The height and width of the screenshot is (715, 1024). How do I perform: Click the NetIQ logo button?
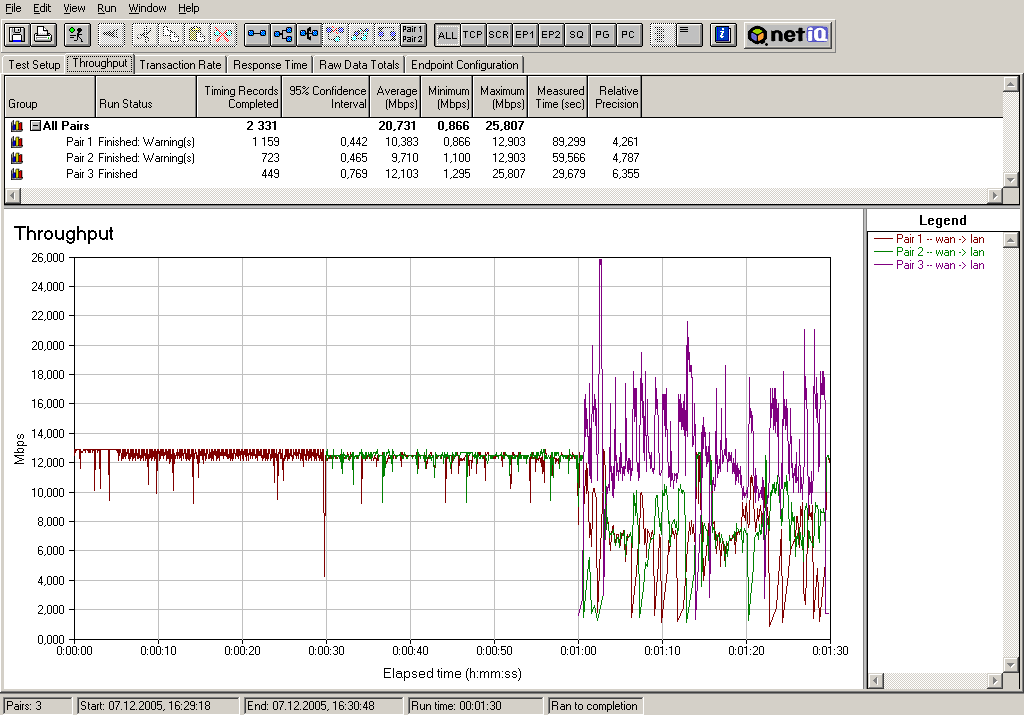(787, 35)
